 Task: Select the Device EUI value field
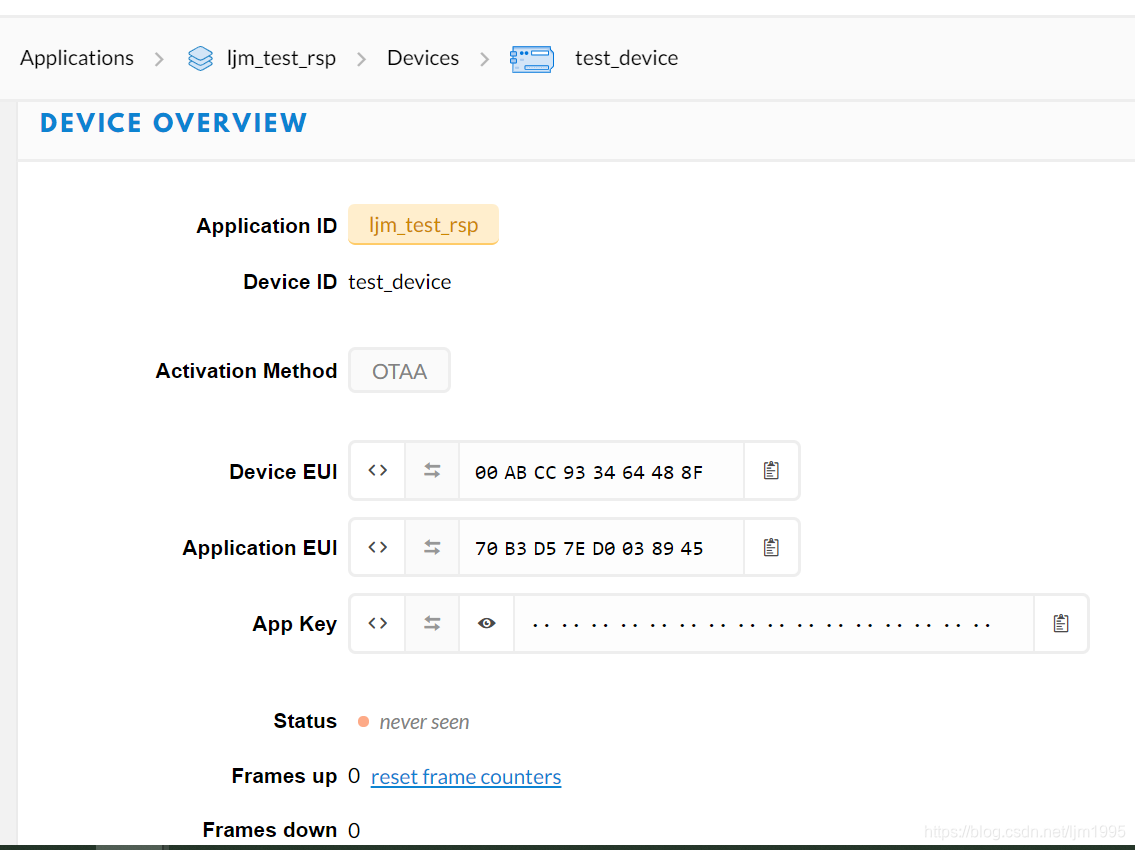click(602, 471)
